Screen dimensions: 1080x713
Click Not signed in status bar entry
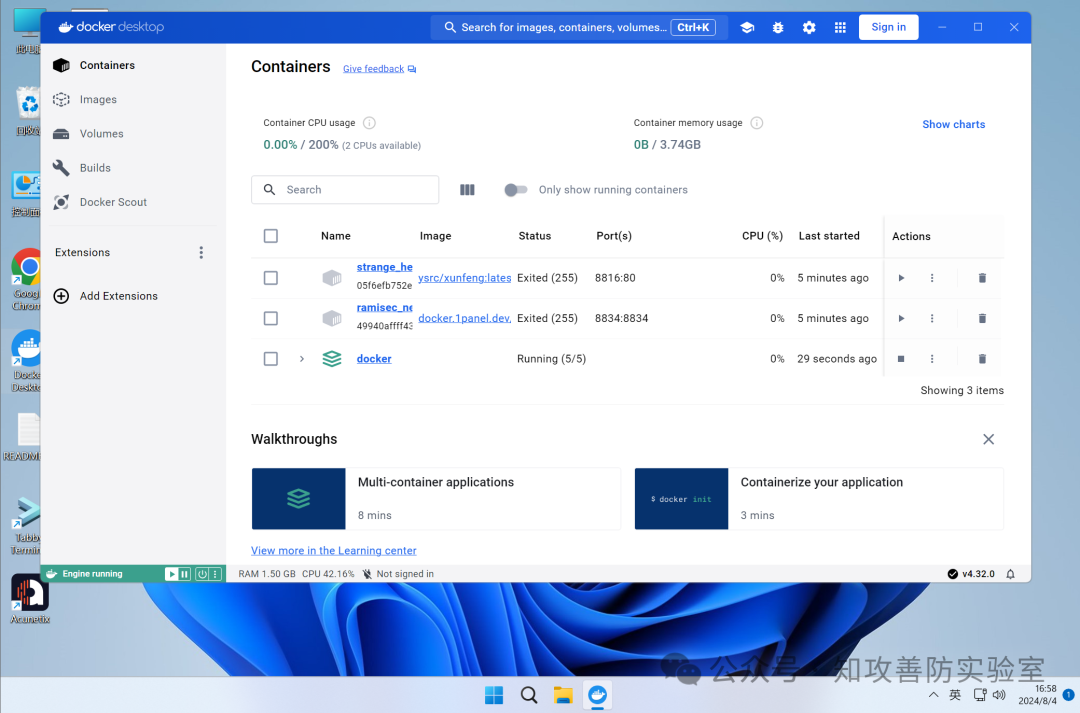click(x=398, y=574)
